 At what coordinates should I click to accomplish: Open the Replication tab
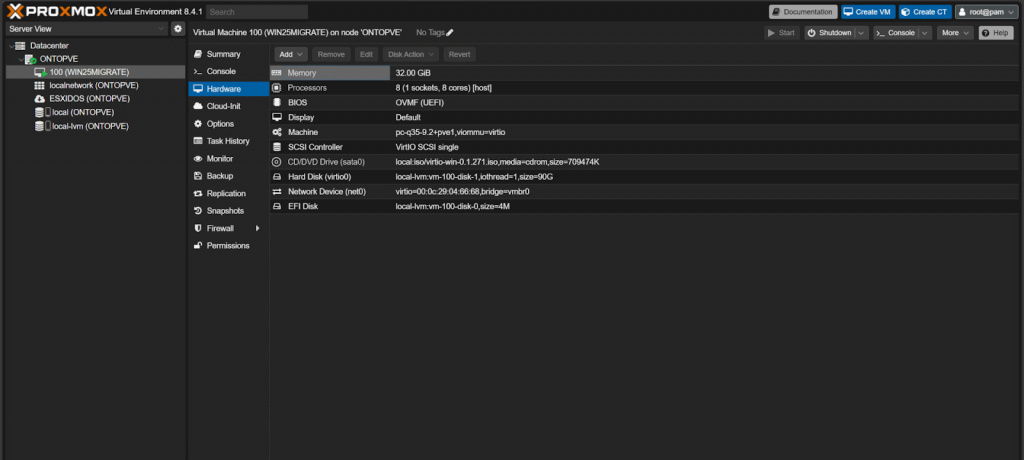click(x=229, y=193)
